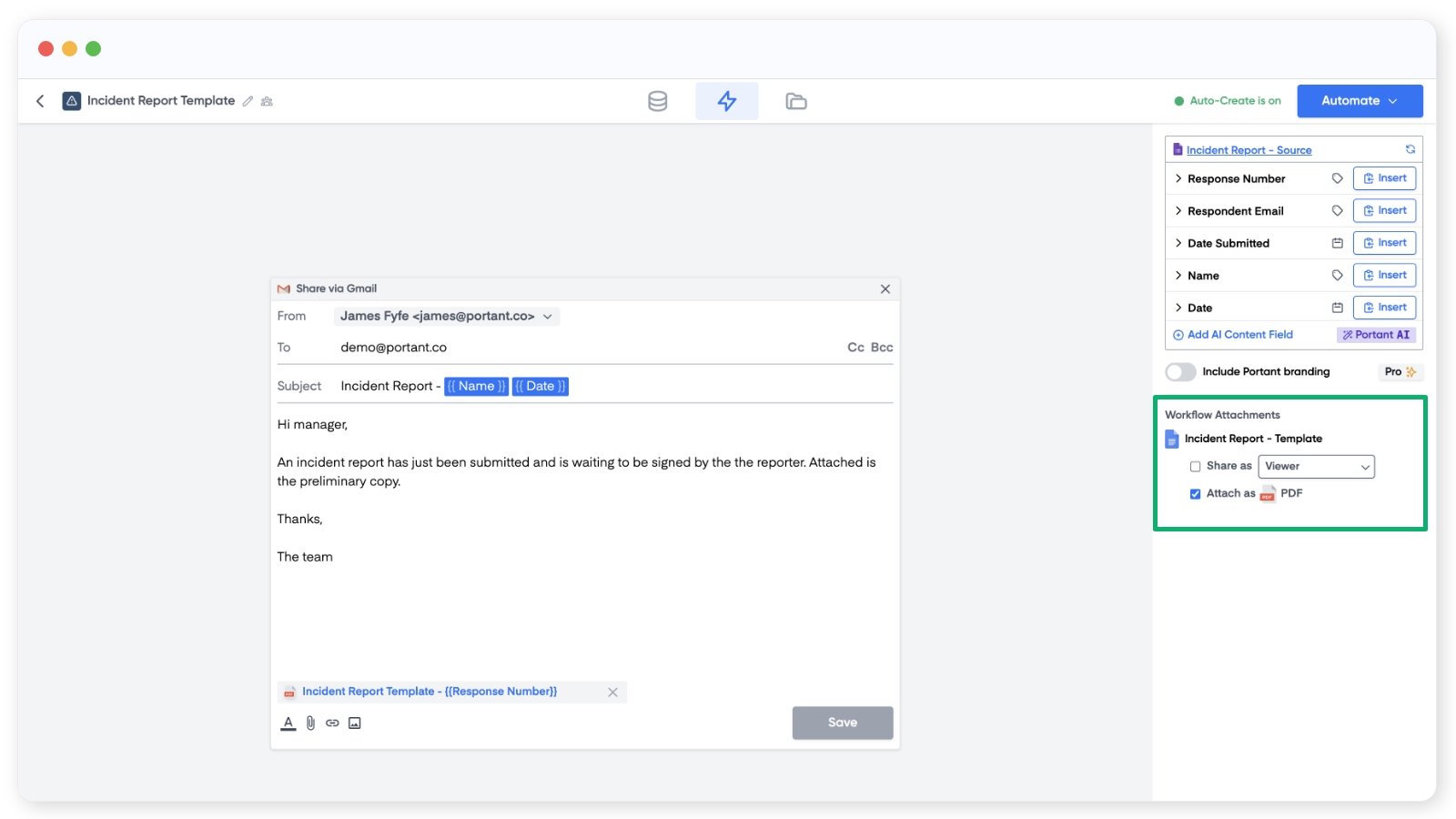Screen dimensions: 1456x819
Task: Open the data source tab icon
Action: 657,101
